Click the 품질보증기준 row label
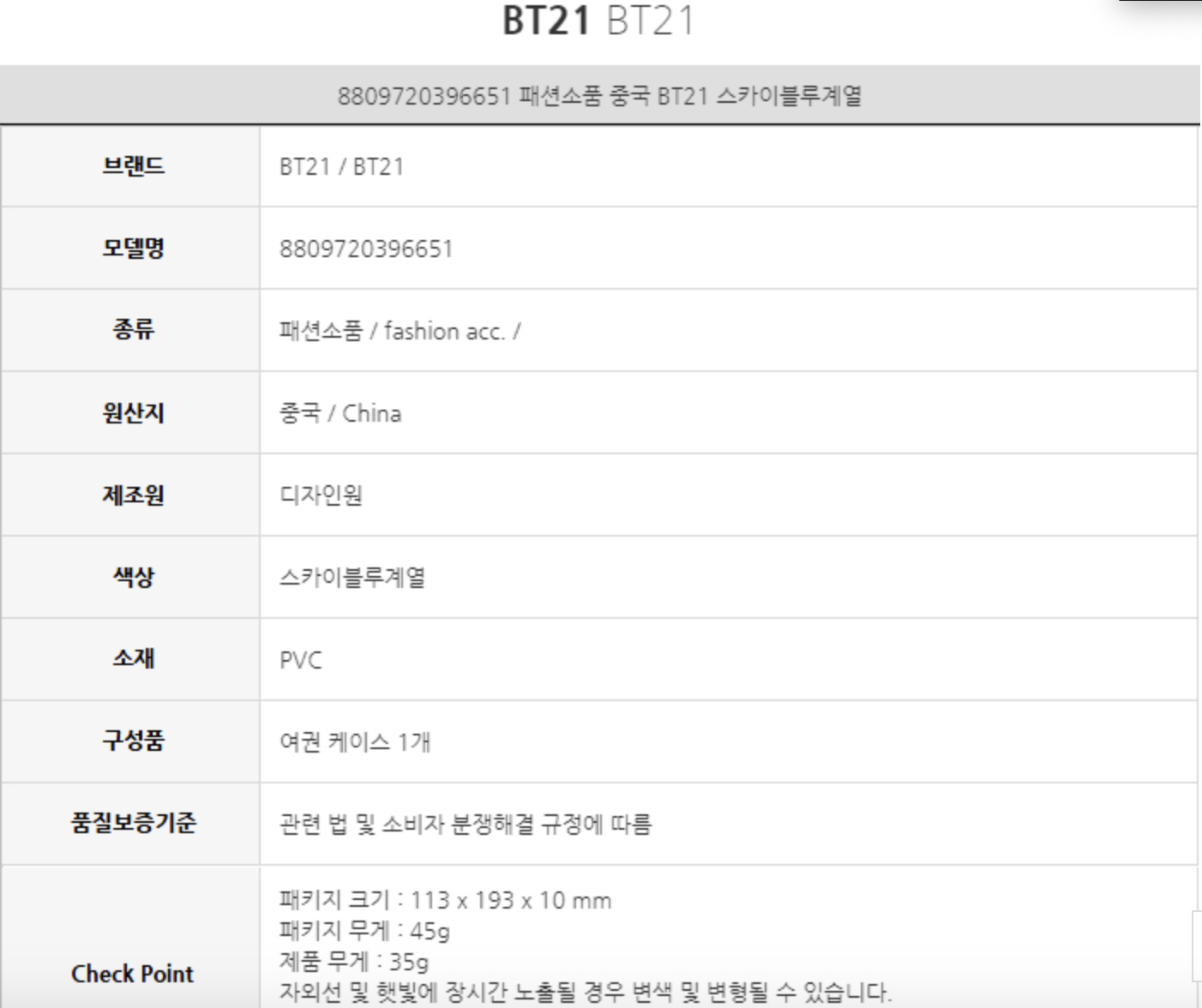This screenshot has height=1008, width=1202. (x=133, y=823)
